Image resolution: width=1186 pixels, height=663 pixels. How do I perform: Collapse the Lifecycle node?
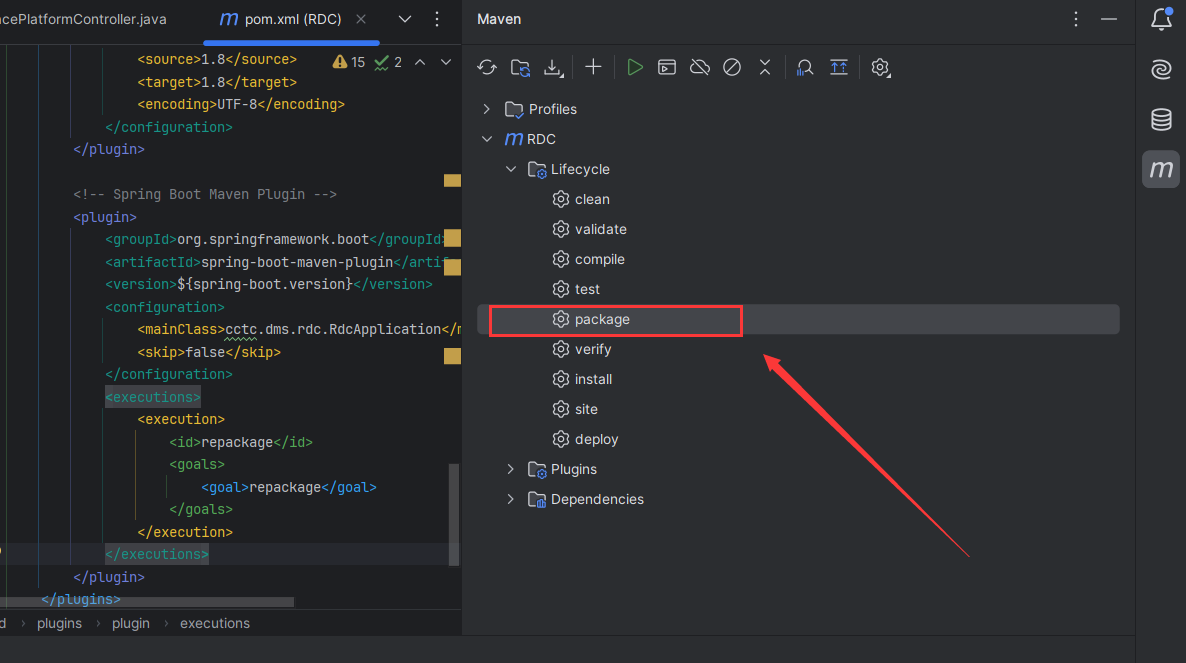coord(511,169)
